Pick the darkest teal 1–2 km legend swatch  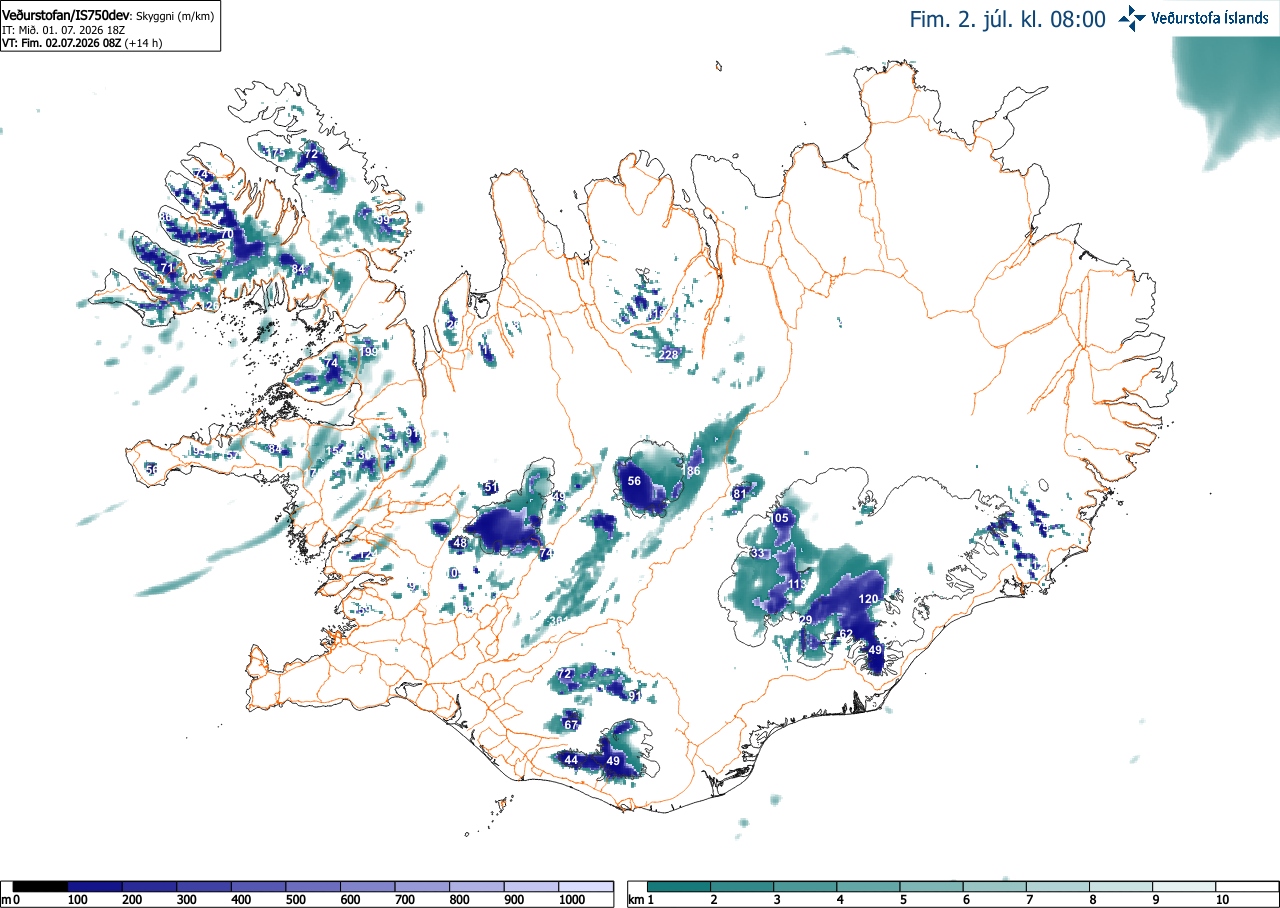[679, 887]
